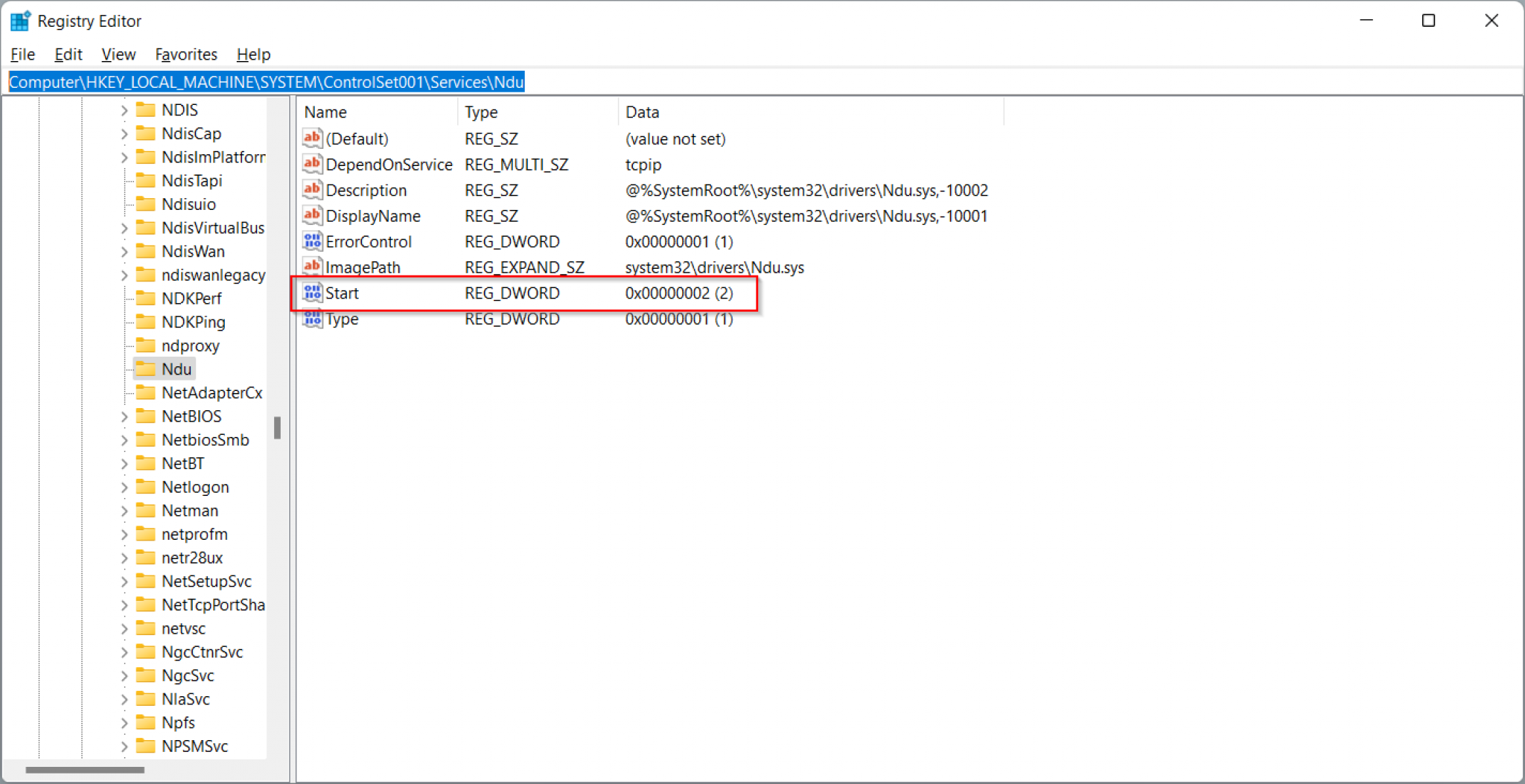Click the REG_EXPAND_SZ icon beside ImagePath

point(312,267)
